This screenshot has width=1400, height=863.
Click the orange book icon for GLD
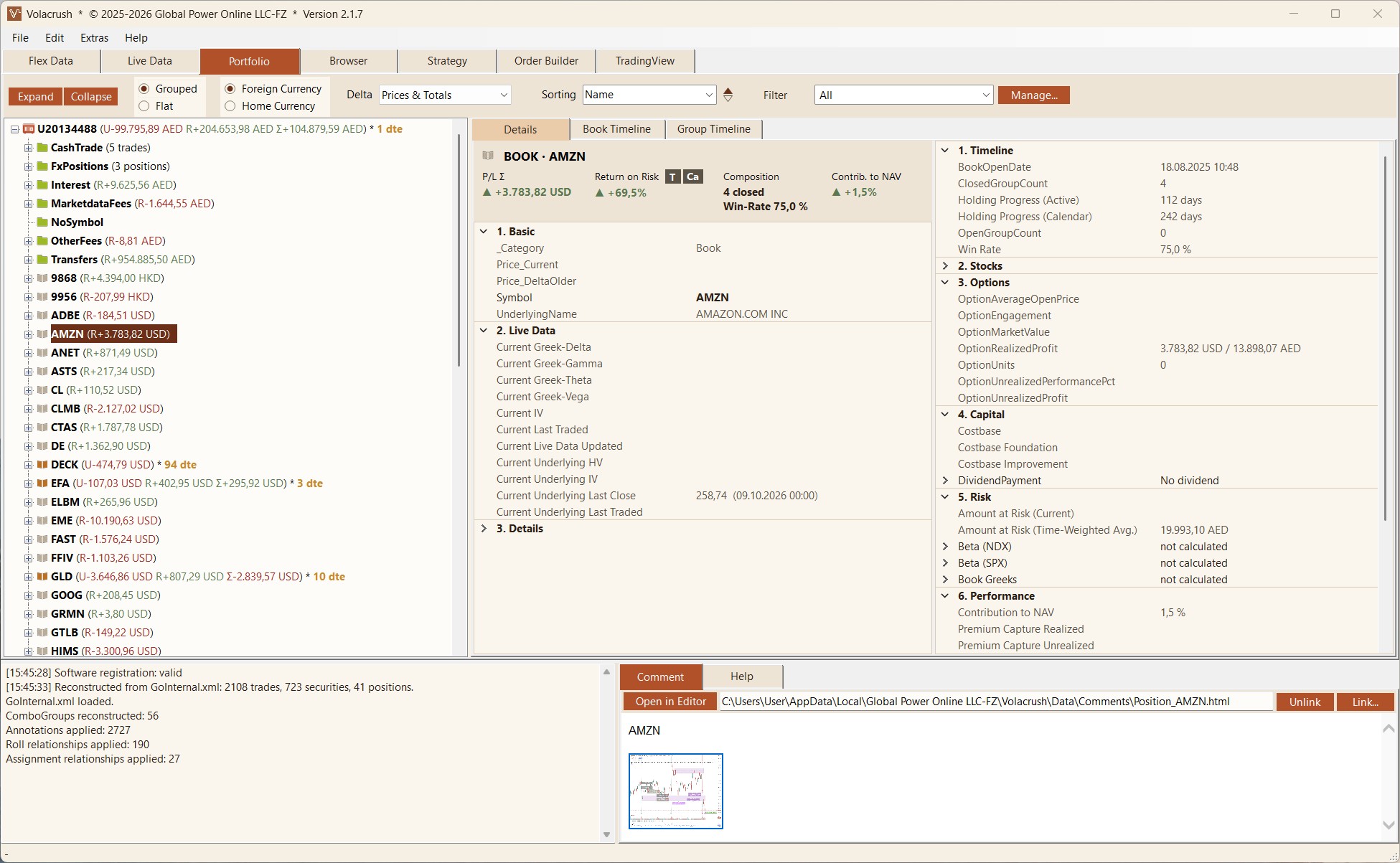point(42,577)
